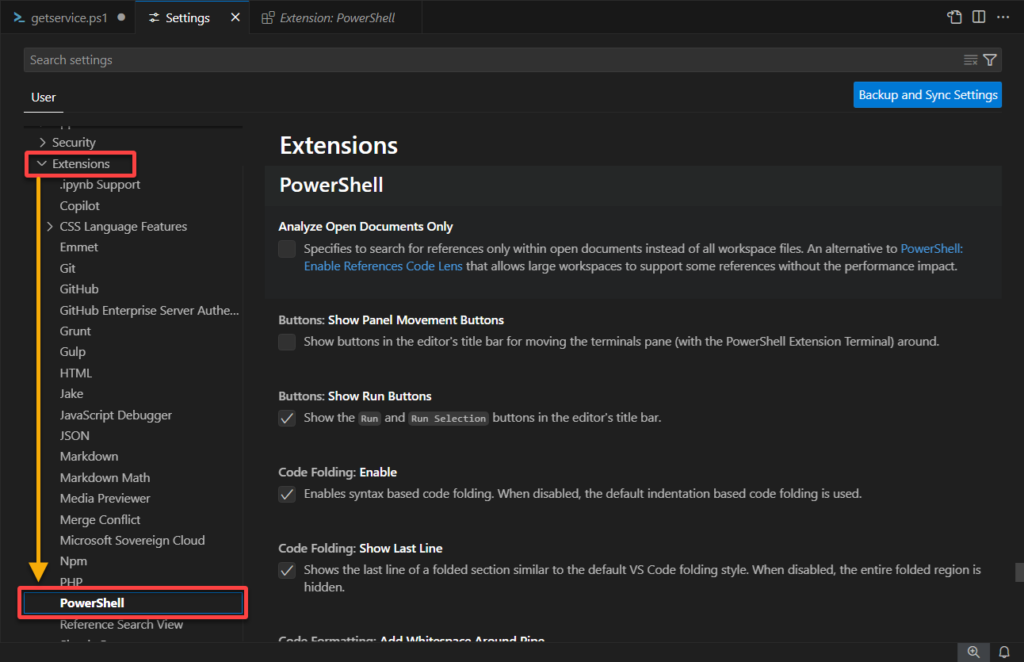Click the extension icon on Extension: PowerShell tab
The width and height of the screenshot is (1024, 662).
pyautogui.click(x=266, y=17)
